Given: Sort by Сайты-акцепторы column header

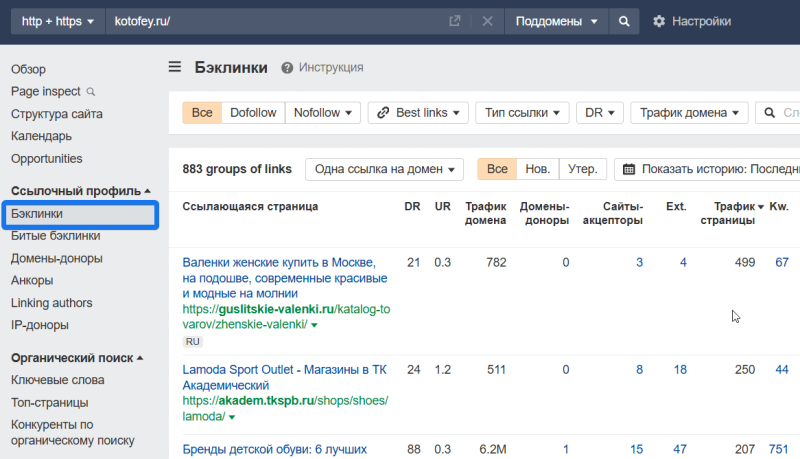Looking at the screenshot, I should click(x=613, y=213).
